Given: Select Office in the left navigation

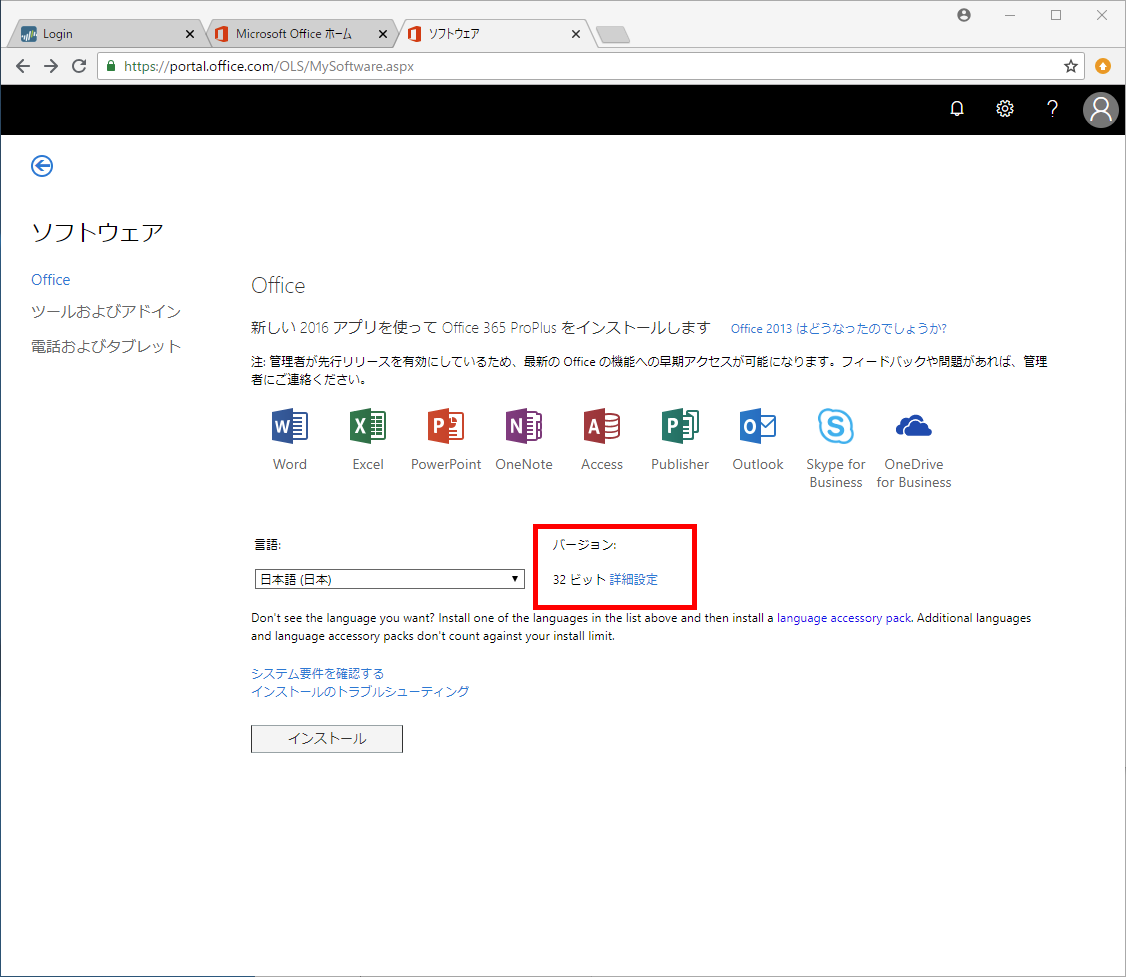Looking at the screenshot, I should pyautogui.click(x=50, y=280).
